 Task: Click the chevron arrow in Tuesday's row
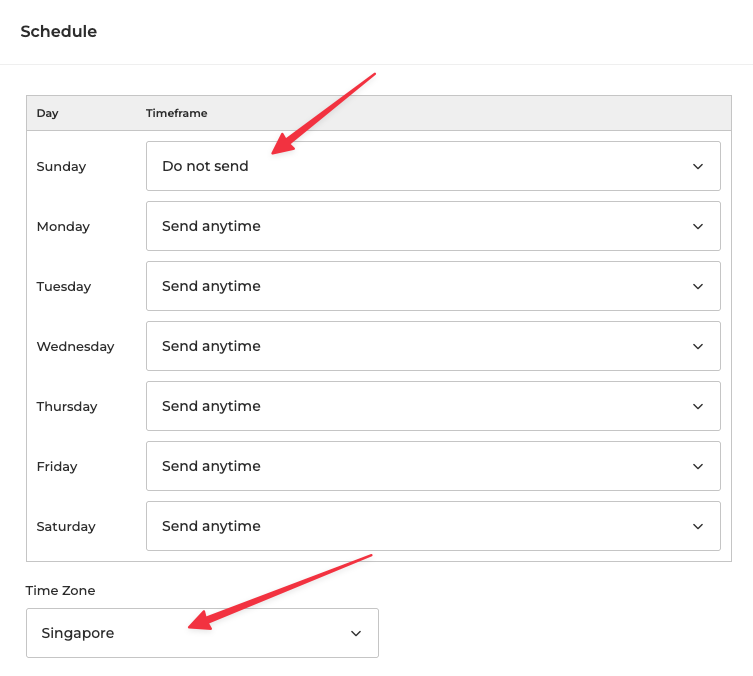click(x=698, y=286)
